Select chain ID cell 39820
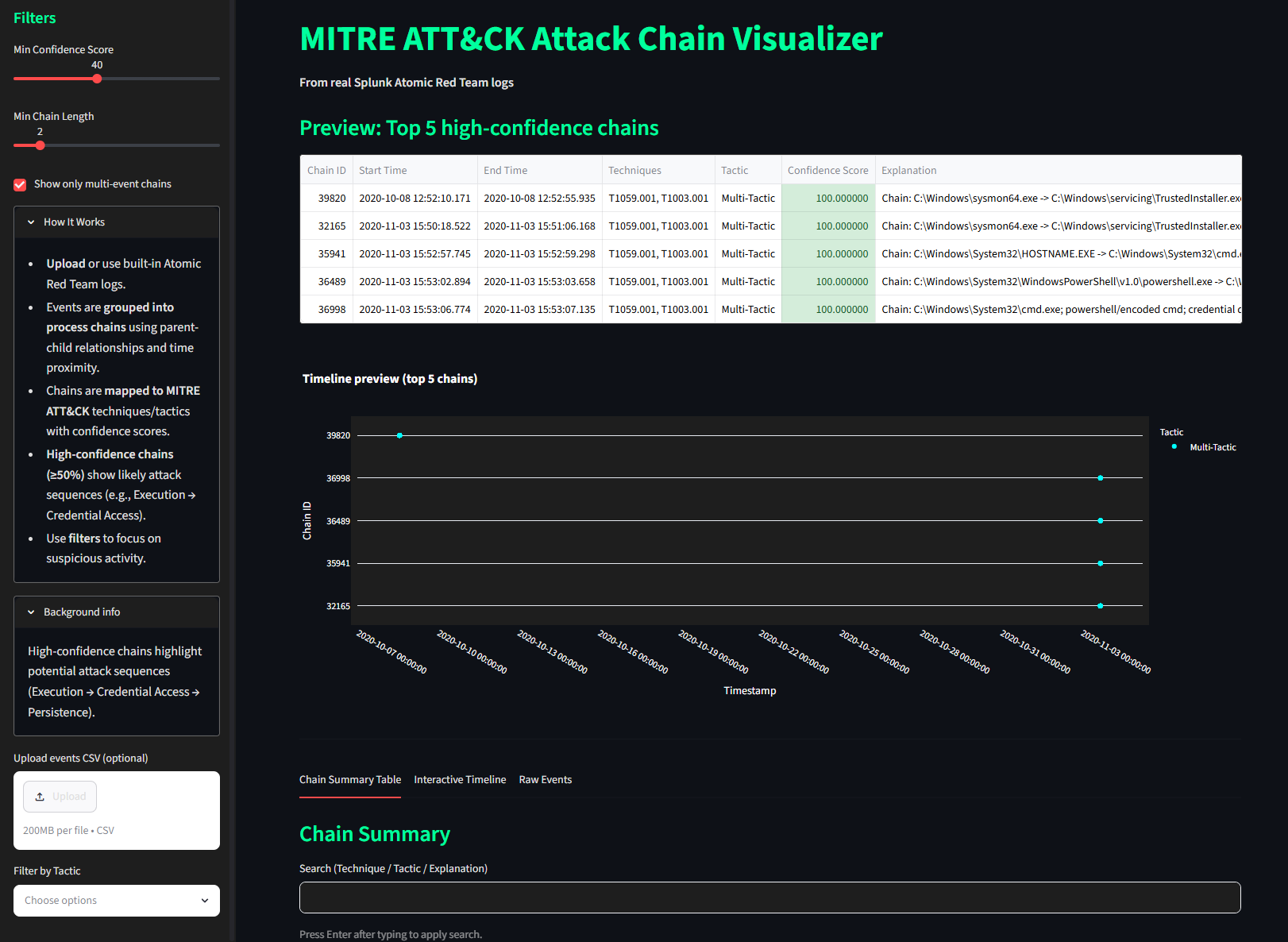This screenshot has height=942, width=1288. [x=326, y=199]
